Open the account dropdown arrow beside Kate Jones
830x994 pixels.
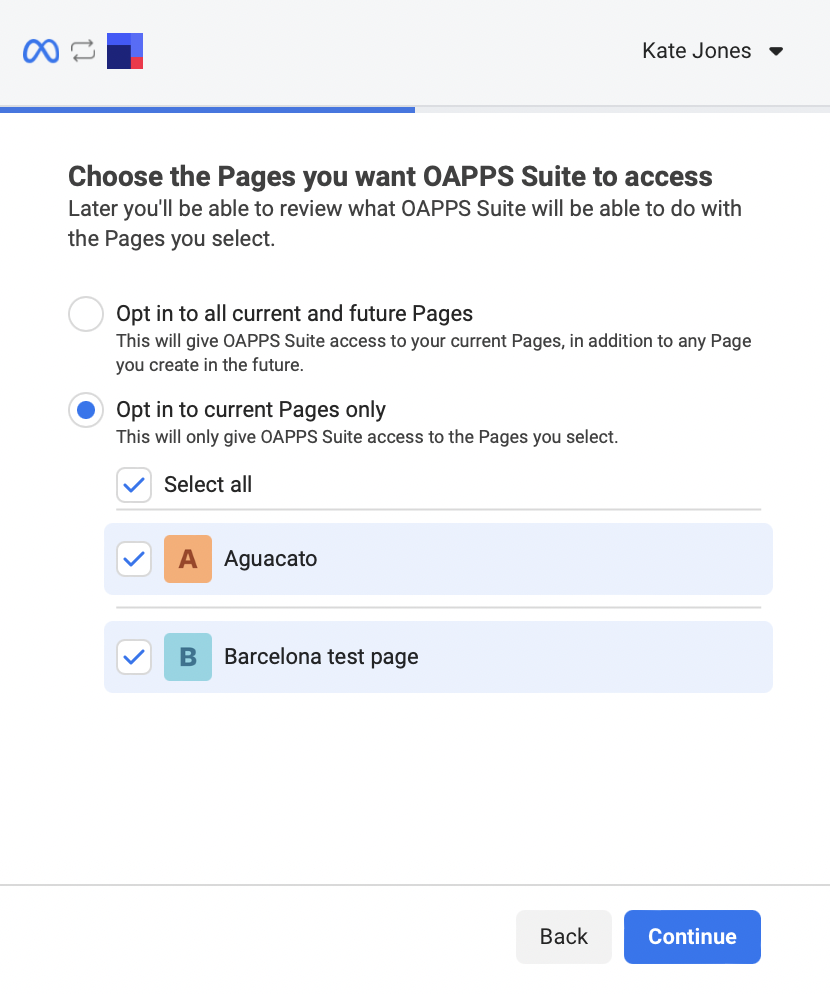click(776, 51)
